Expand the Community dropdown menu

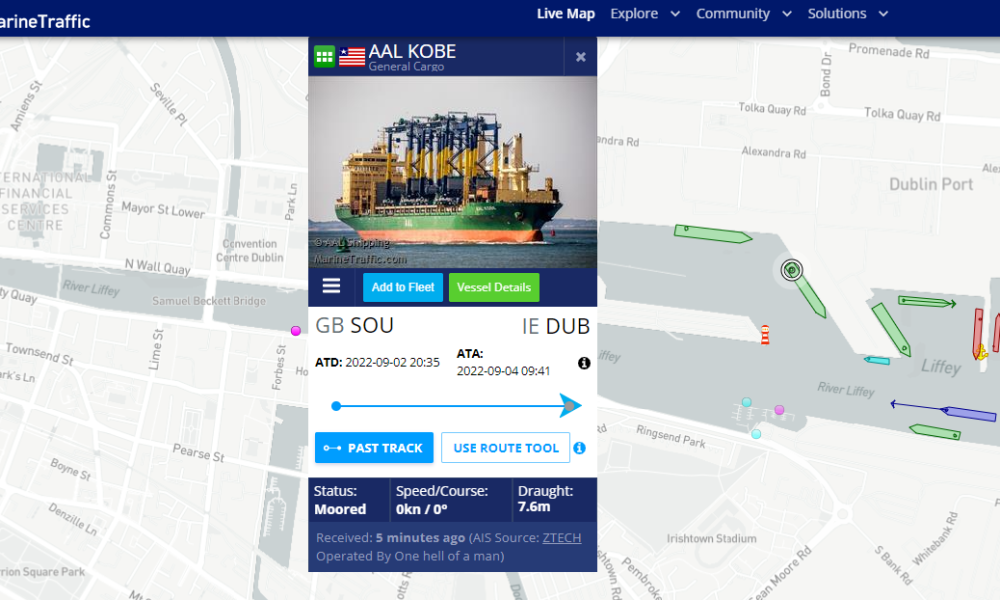point(744,14)
